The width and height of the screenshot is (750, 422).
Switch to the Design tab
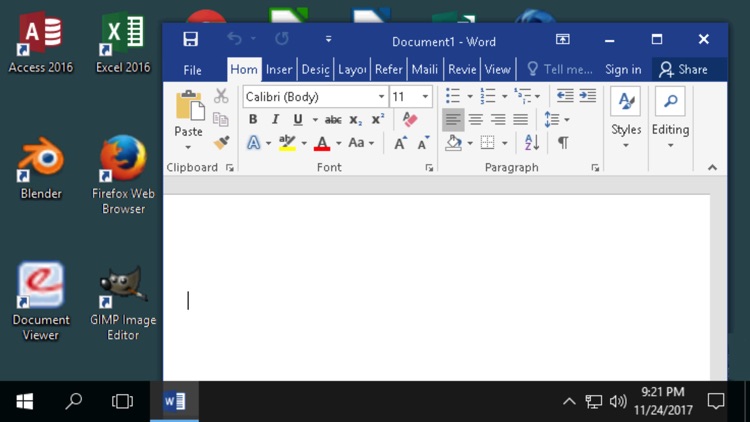(315, 69)
